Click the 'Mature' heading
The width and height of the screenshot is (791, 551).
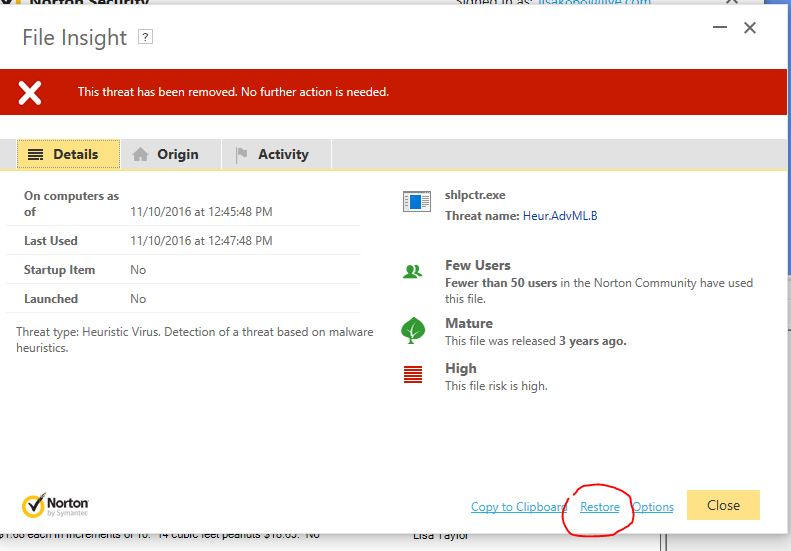[469, 323]
